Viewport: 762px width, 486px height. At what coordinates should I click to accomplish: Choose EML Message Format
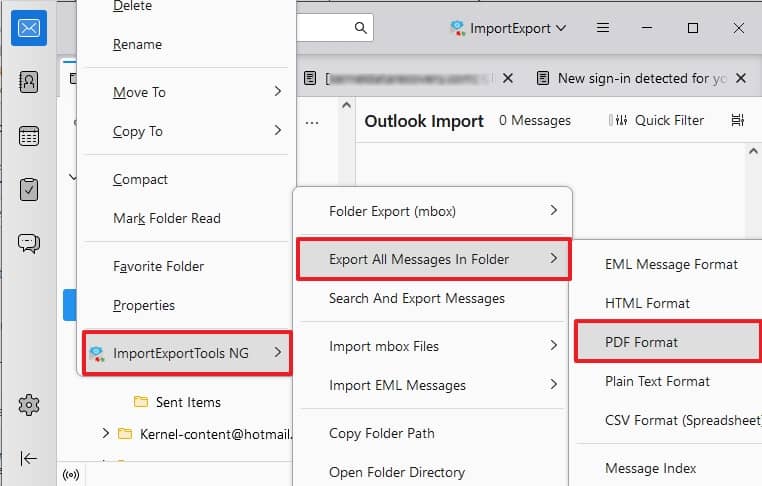[670, 264]
